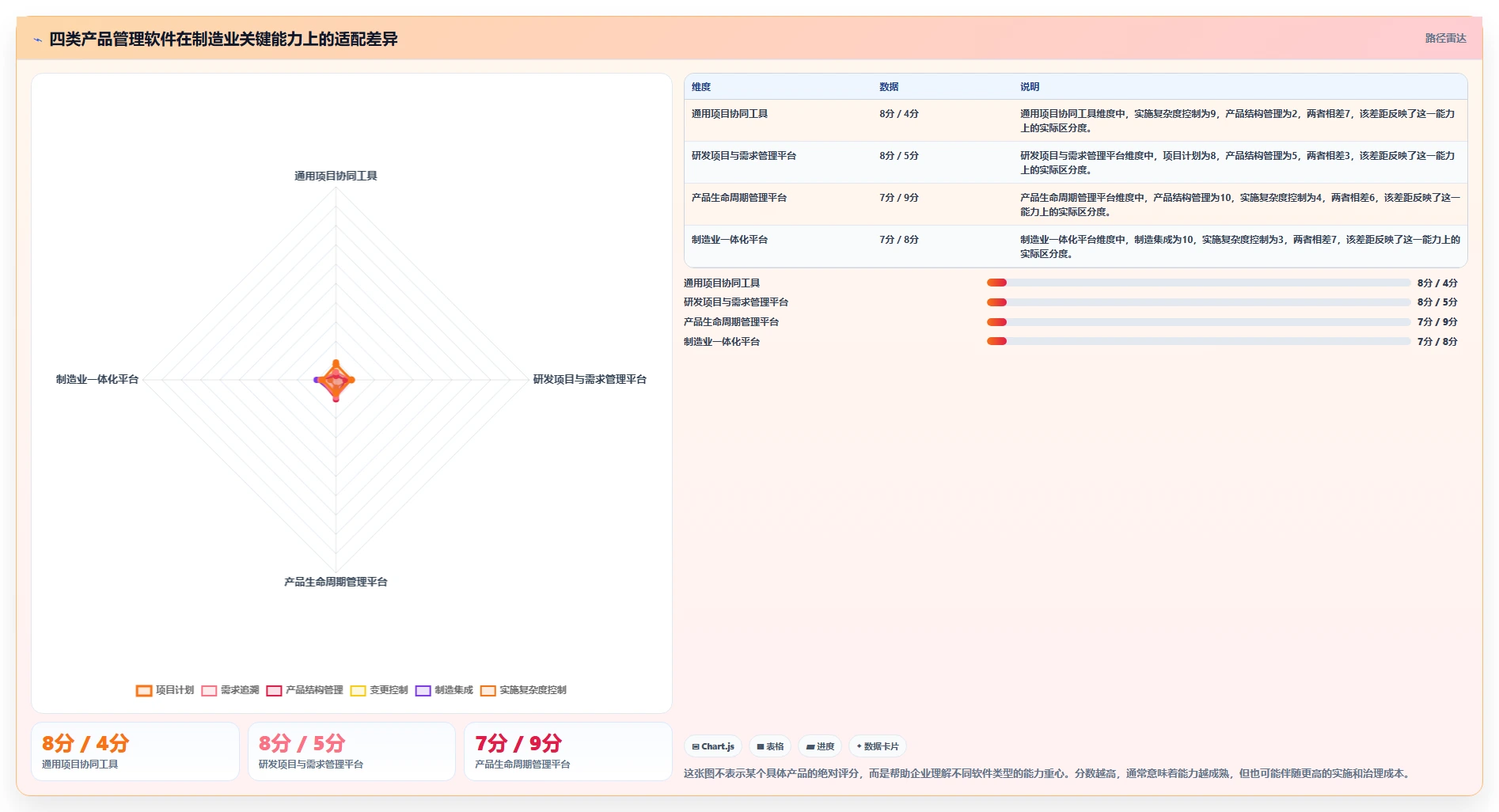Click the 8分 / 4分 value in table
This screenshot has height=812, width=1499.
[x=899, y=114]
